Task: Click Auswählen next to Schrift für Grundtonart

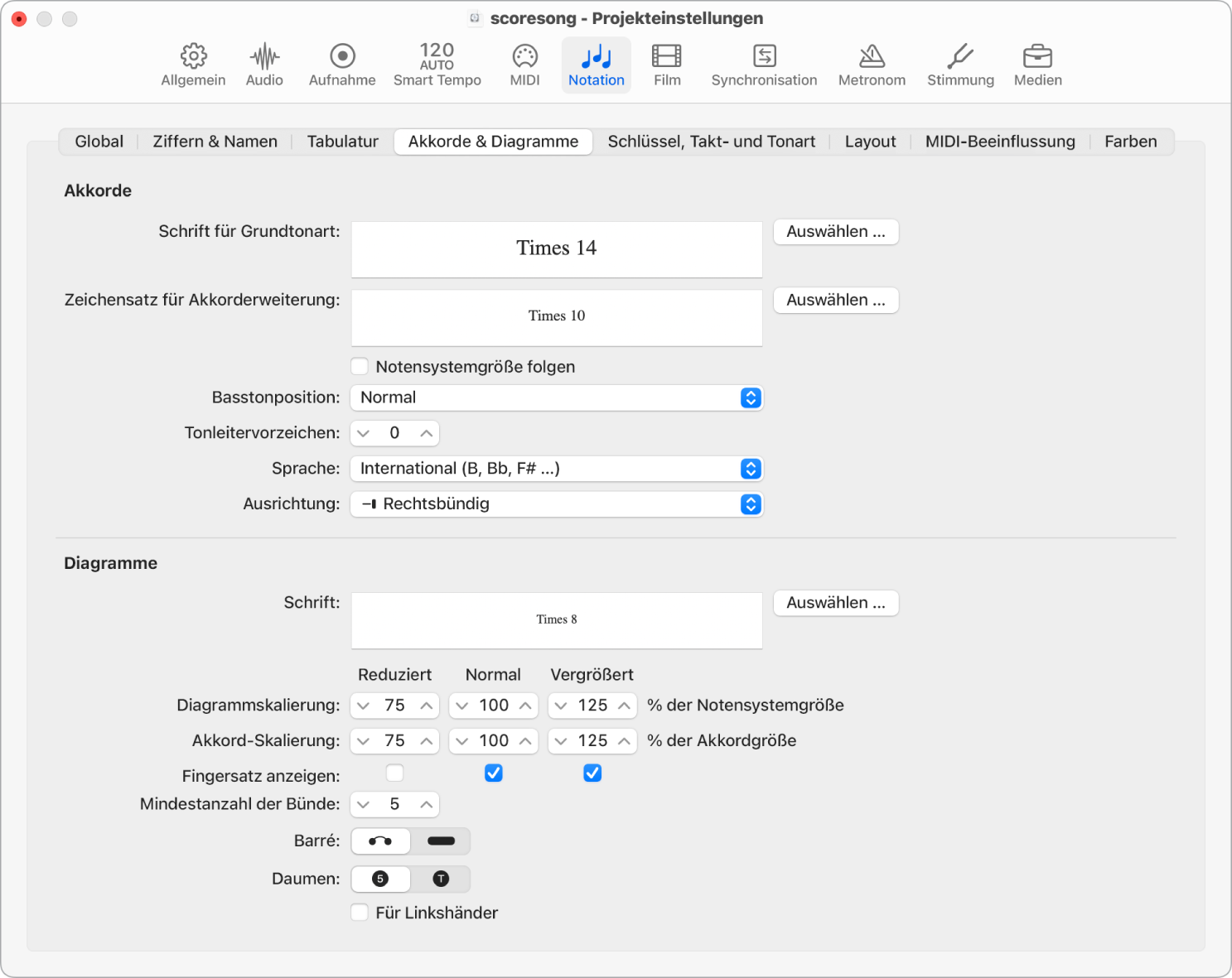Action: [835, 232]
